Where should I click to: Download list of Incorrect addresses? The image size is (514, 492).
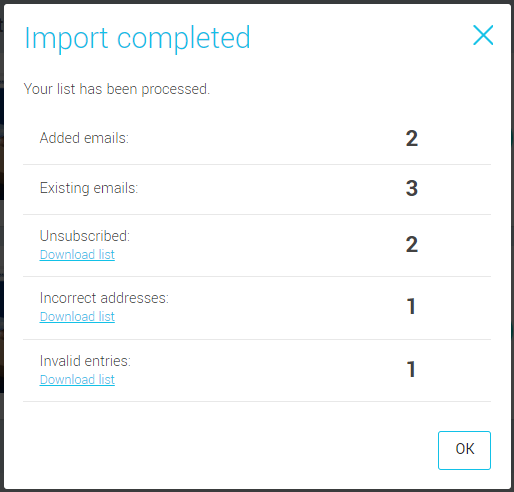[77, 317]
